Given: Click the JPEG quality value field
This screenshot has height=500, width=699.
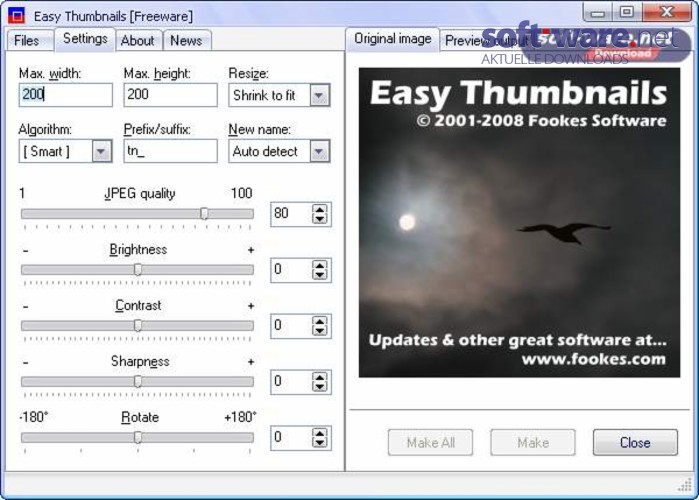Looking at the screenshot, I should (291, 214).
